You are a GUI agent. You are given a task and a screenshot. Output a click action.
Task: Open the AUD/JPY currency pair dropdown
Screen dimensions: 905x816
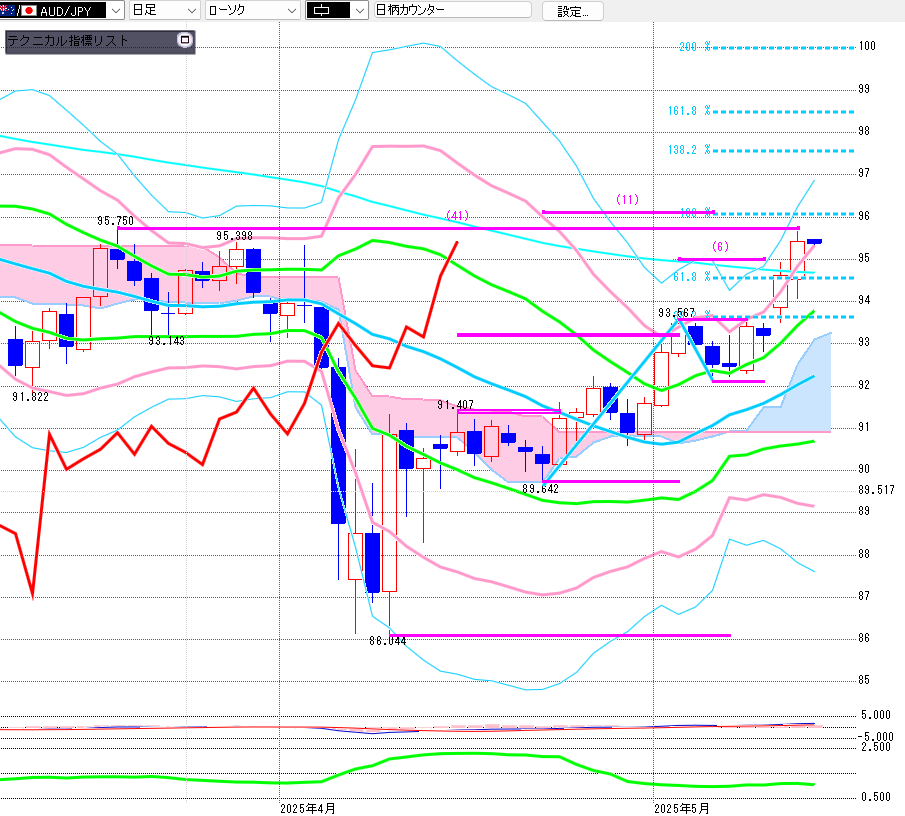coord(116,10)
